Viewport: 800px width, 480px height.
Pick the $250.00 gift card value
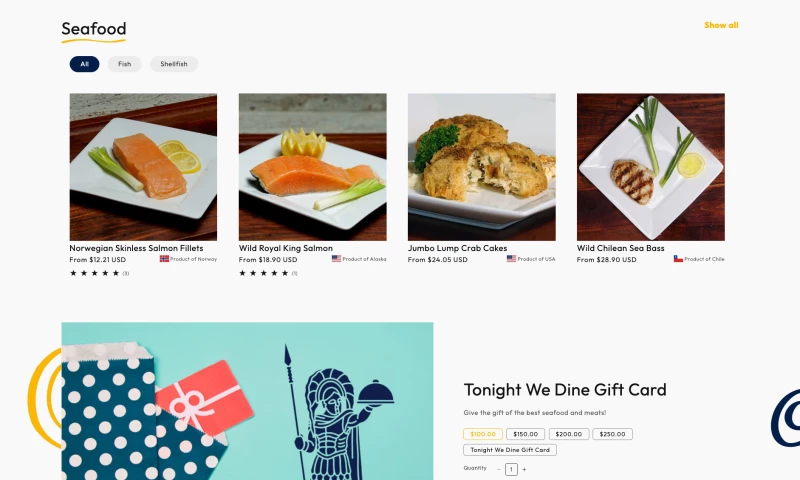(x=612, y=434)
